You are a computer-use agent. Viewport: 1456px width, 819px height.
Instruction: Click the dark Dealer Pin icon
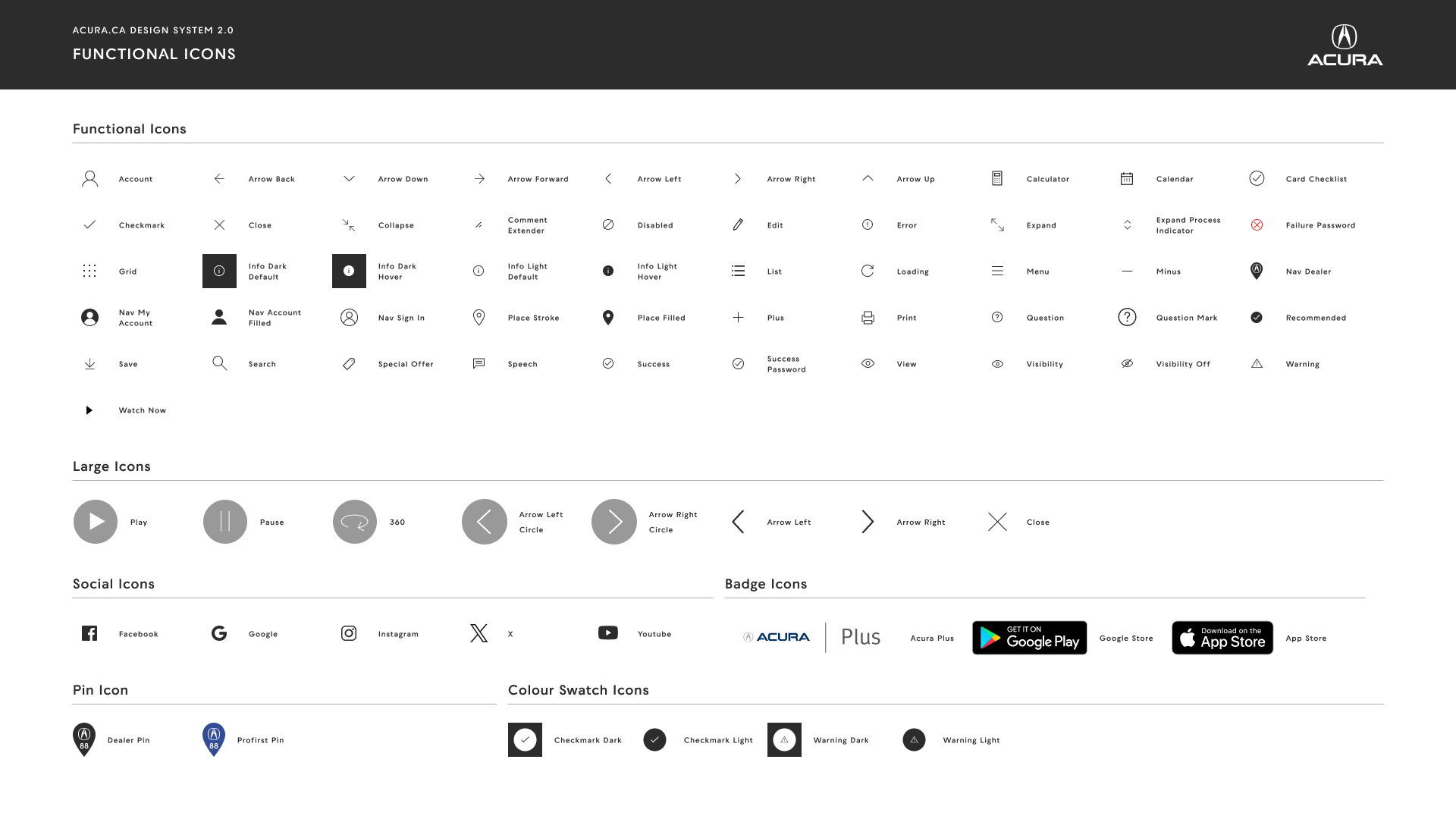tap(84, 739)
